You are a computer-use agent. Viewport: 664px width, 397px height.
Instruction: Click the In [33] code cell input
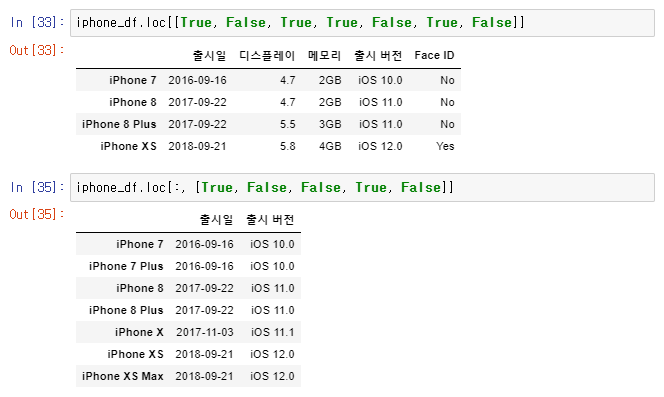point(362,23)
